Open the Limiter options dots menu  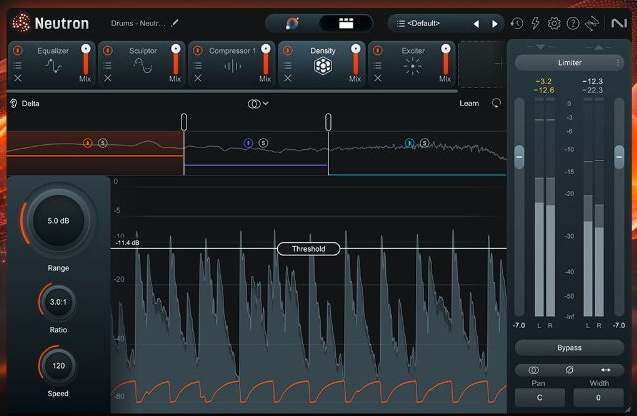tap(618, 63)
